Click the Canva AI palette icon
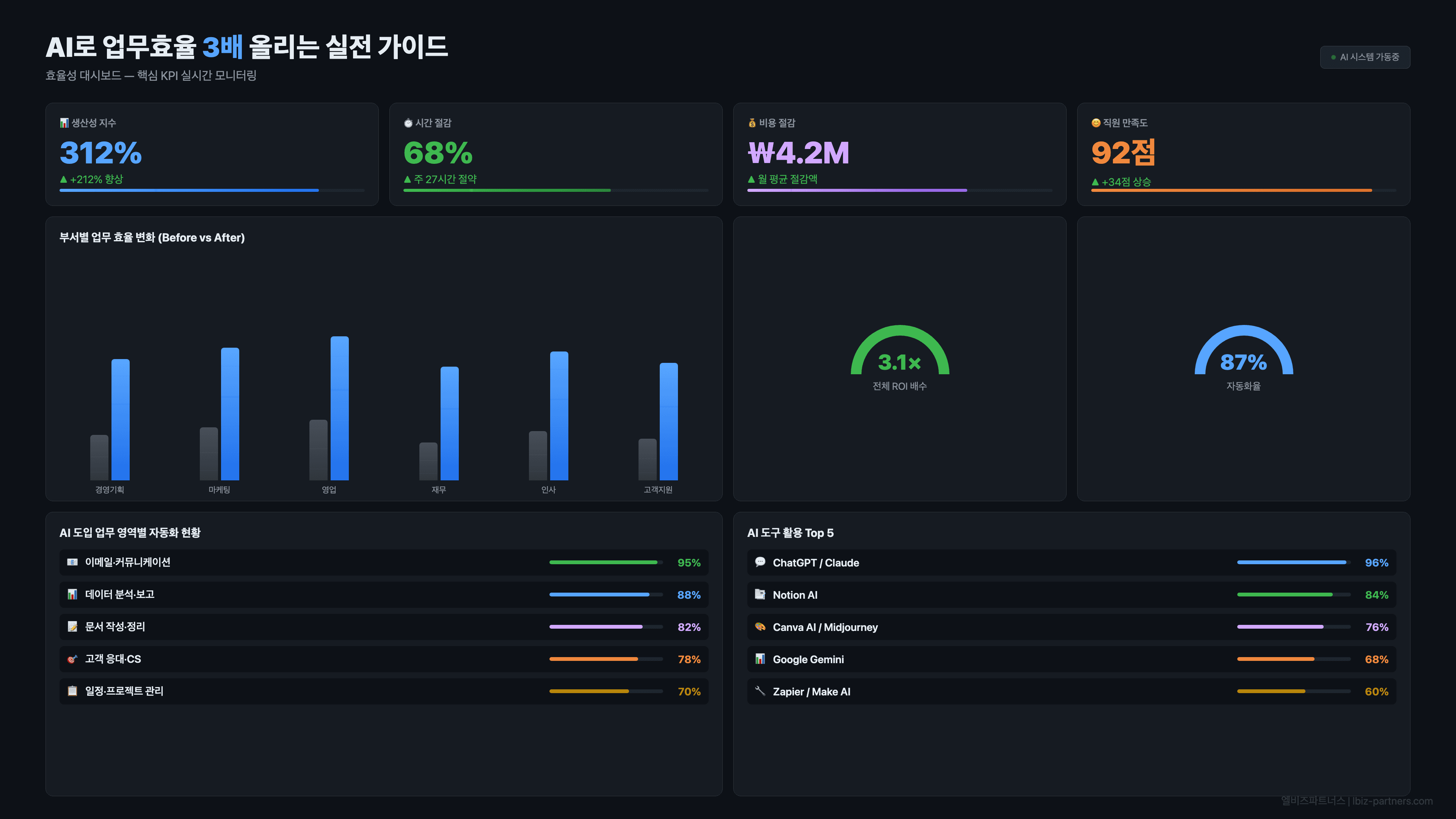Image resolution: width=1456 pixels, height=819 pixels. [x=760, y=627]
